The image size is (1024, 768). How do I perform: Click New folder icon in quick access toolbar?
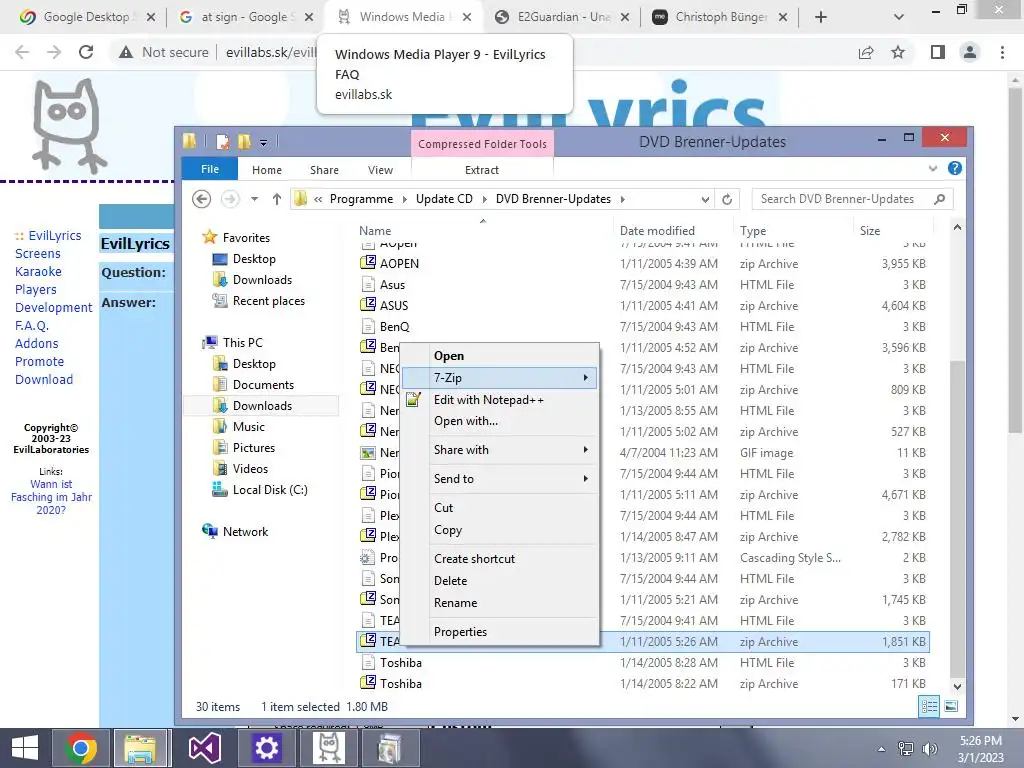pyautogui.click(x=244, y=142)
